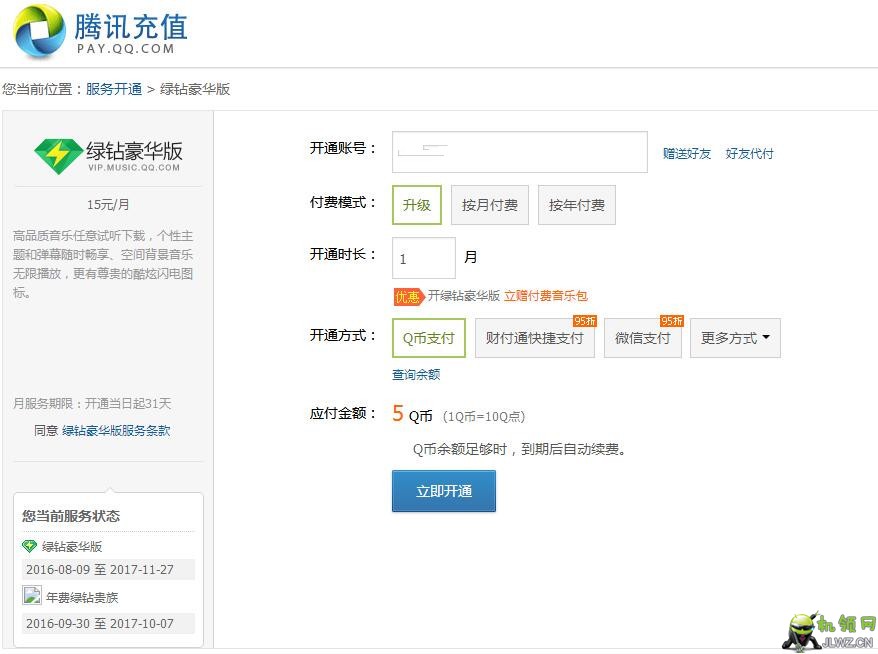Click the small green diamond status icon
This screenshot has width=878, height=654.
[x=29, y=546]
